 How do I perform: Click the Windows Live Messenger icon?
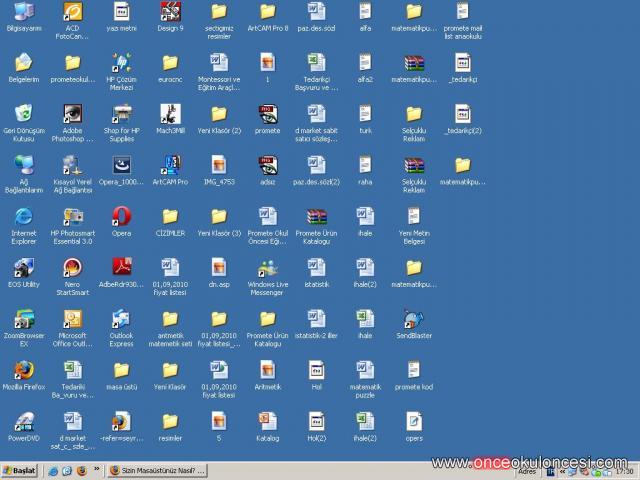click(x=267, y=268)
